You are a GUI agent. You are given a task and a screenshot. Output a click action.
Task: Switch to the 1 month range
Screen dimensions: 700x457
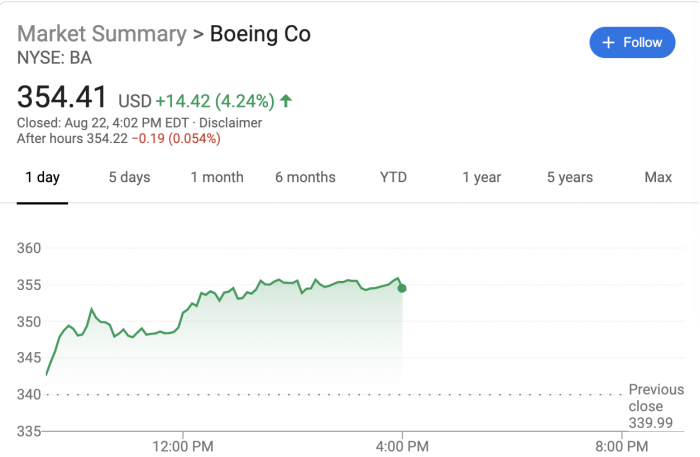tap(217, 177)
